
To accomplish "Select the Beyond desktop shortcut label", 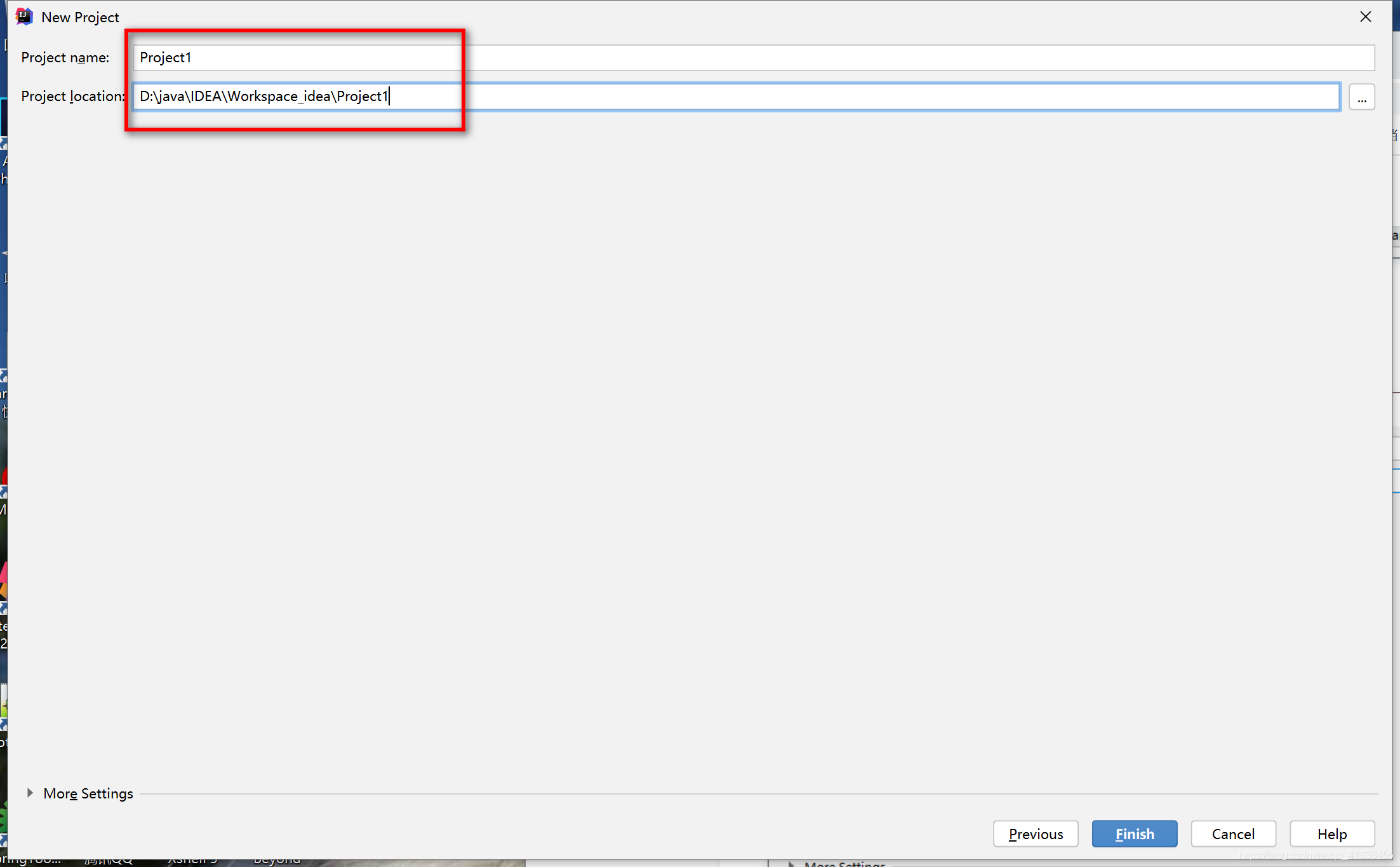I will coord(277,861).
